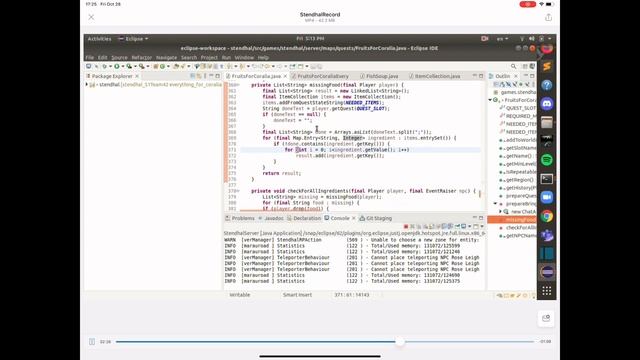Screen dimensions: 640x360
Task: Open the Source menu
Action: (x=119, y=58)
